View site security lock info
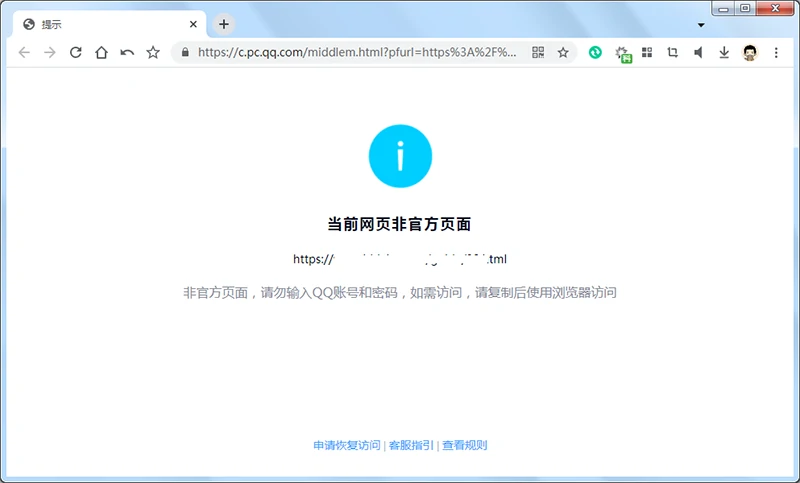 point(185,53)
